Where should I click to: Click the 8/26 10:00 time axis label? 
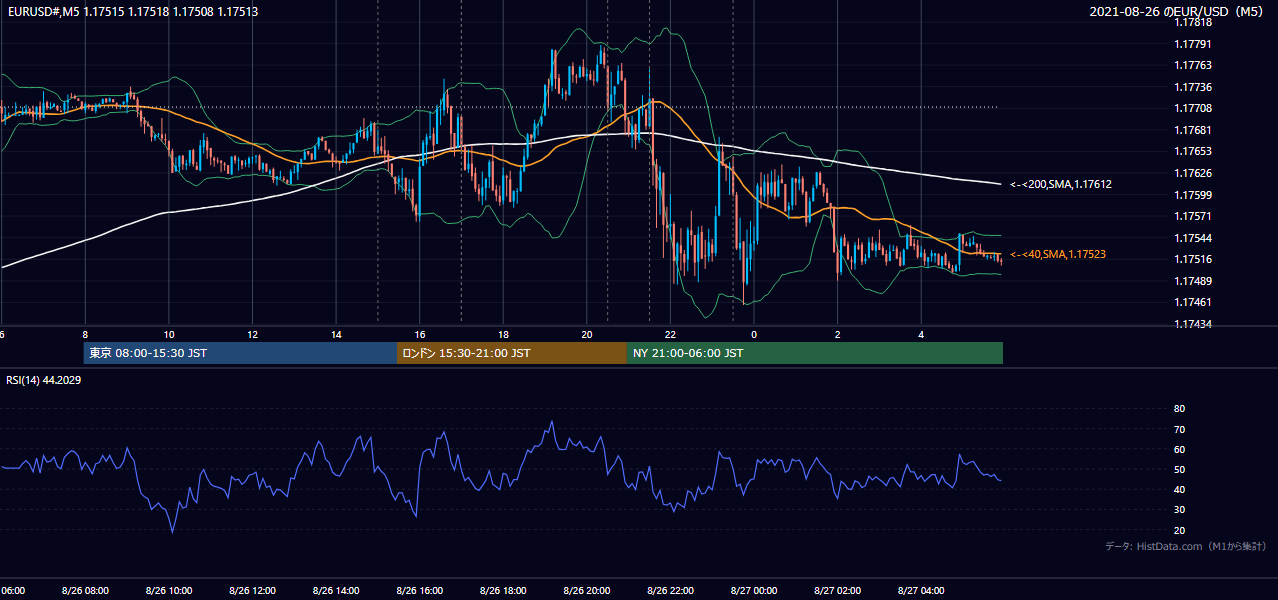pos(169,591)
